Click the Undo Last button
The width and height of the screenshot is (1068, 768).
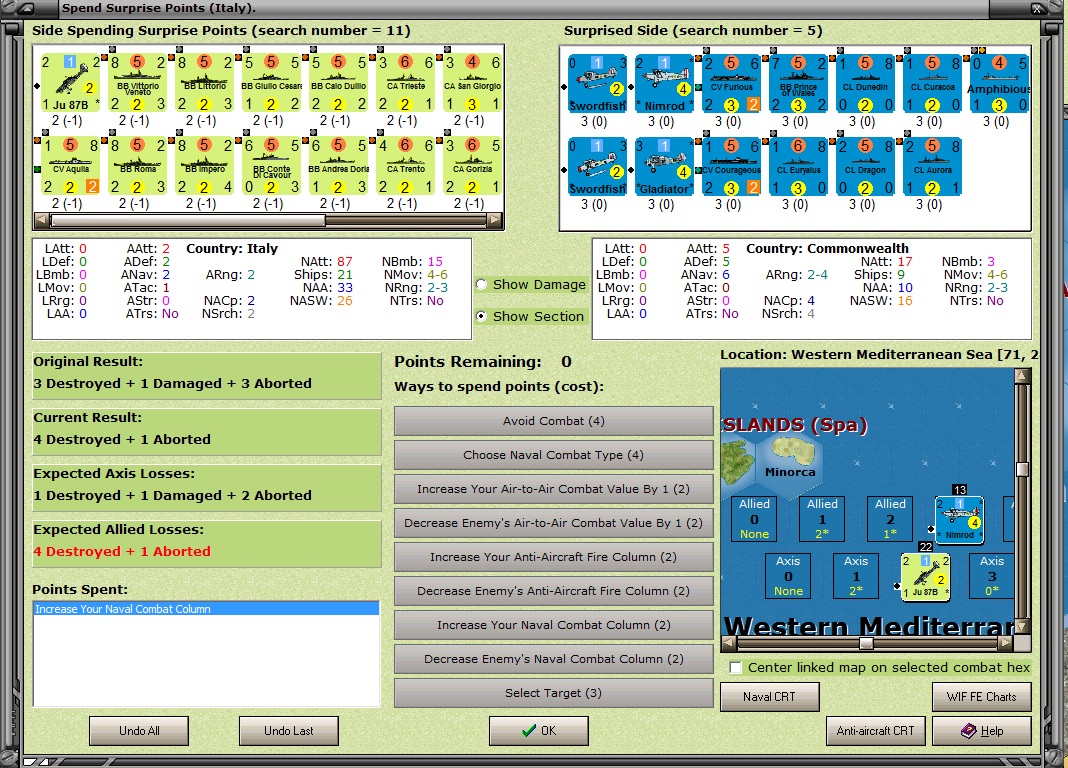[x=289, y=731]
